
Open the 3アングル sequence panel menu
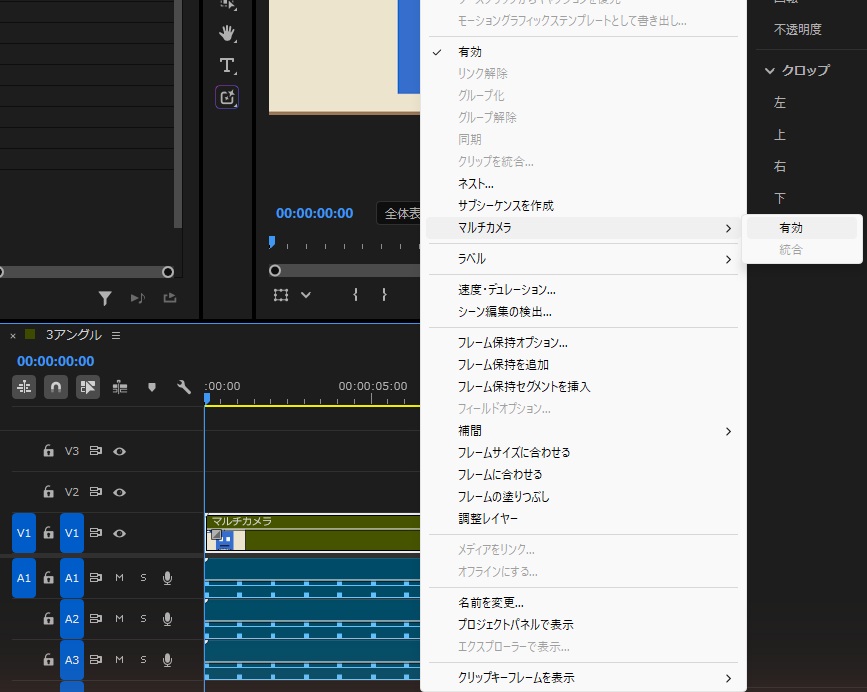pos(116,335)
